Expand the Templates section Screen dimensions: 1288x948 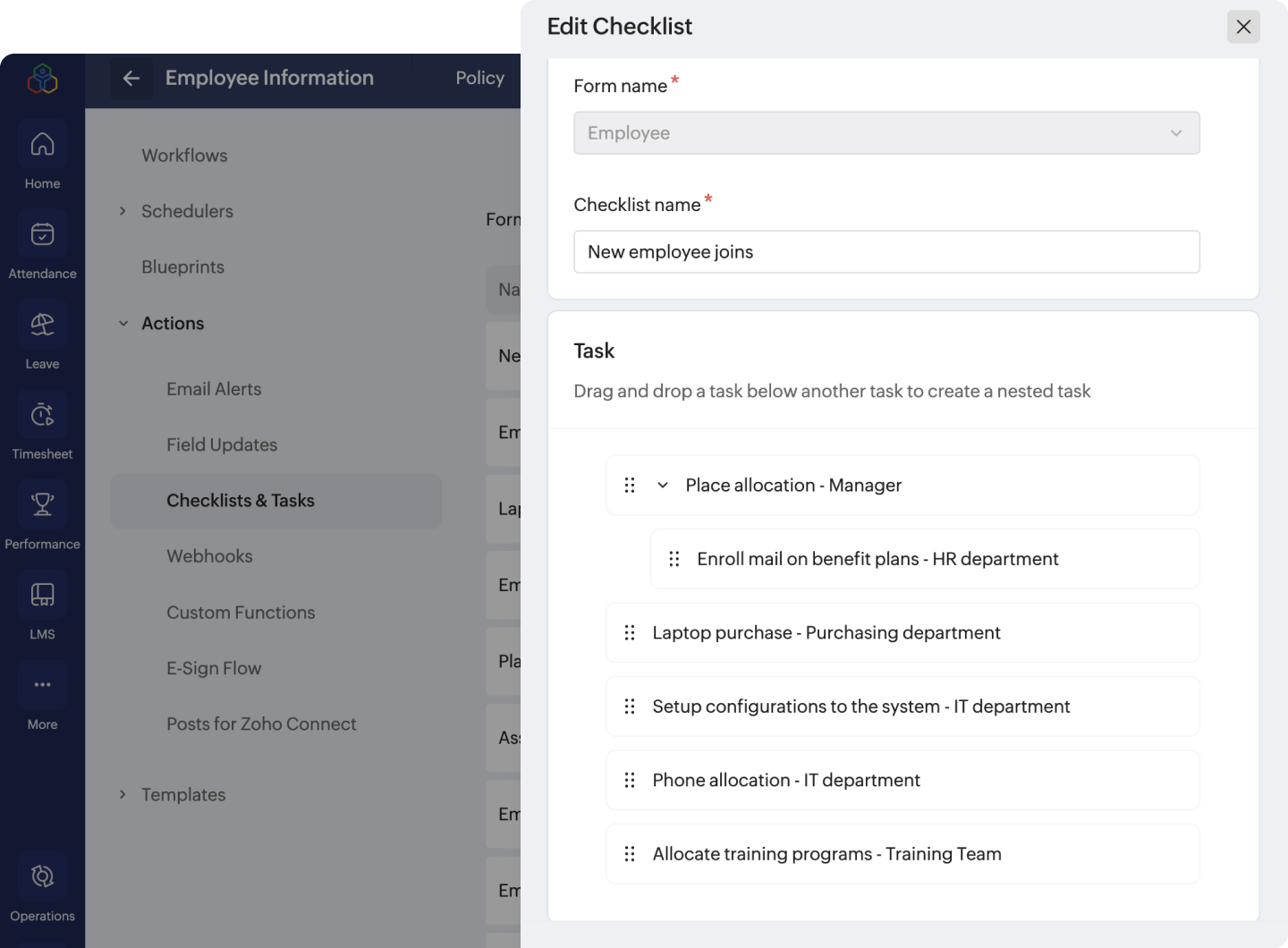[123, 795]
